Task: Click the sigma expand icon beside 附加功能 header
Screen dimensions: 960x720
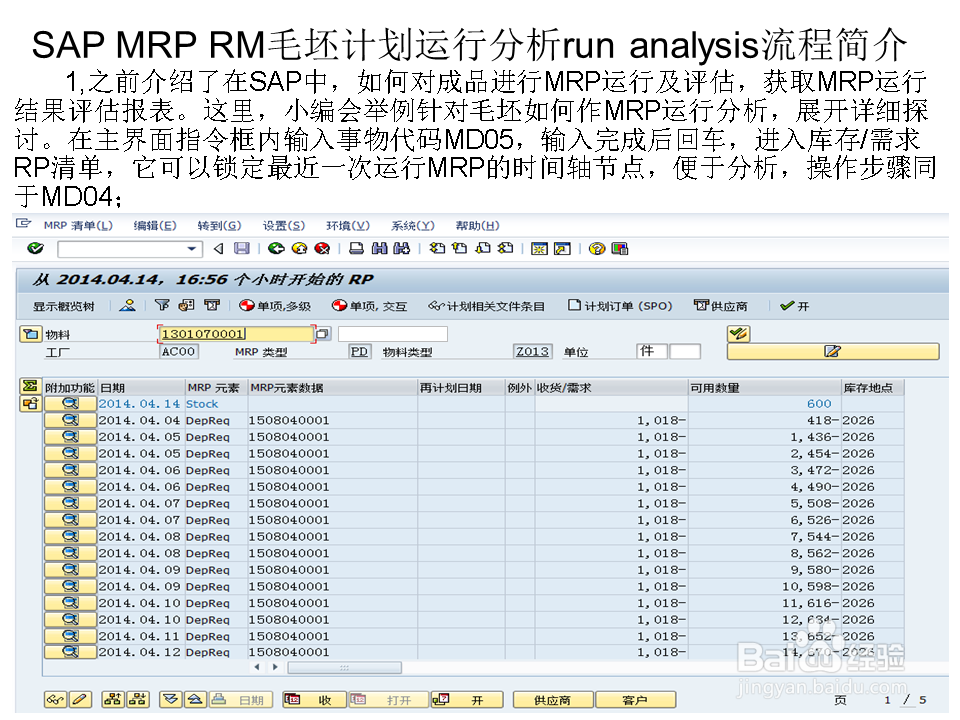Action: (x=29, y=386)
